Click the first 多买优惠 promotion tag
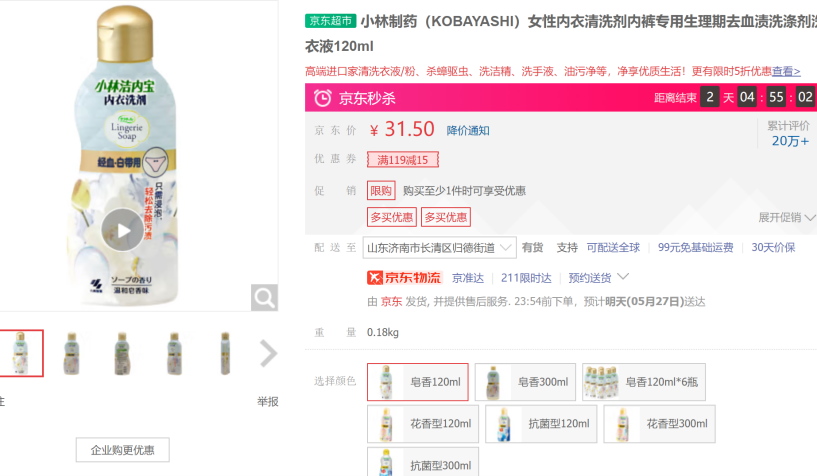Viewport: 817px width, 476px height. coord(392,217)
